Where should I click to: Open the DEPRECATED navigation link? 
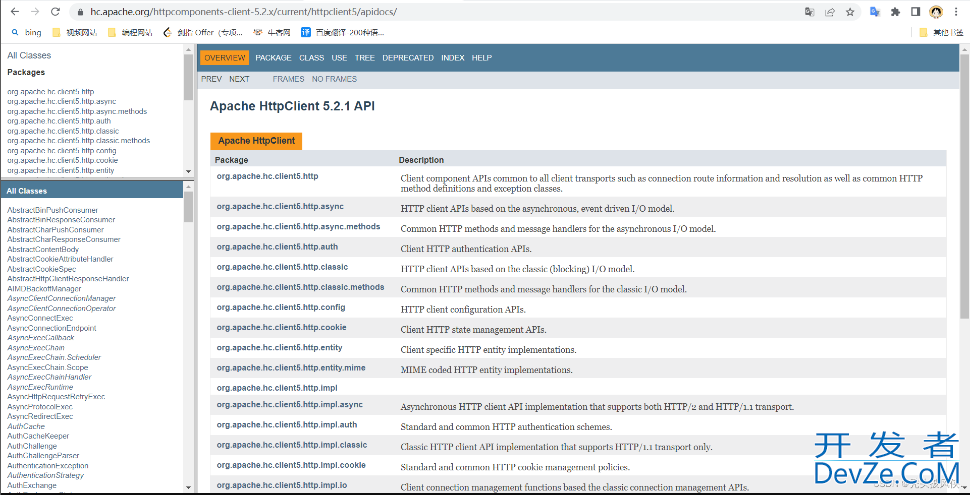point(408,58)
